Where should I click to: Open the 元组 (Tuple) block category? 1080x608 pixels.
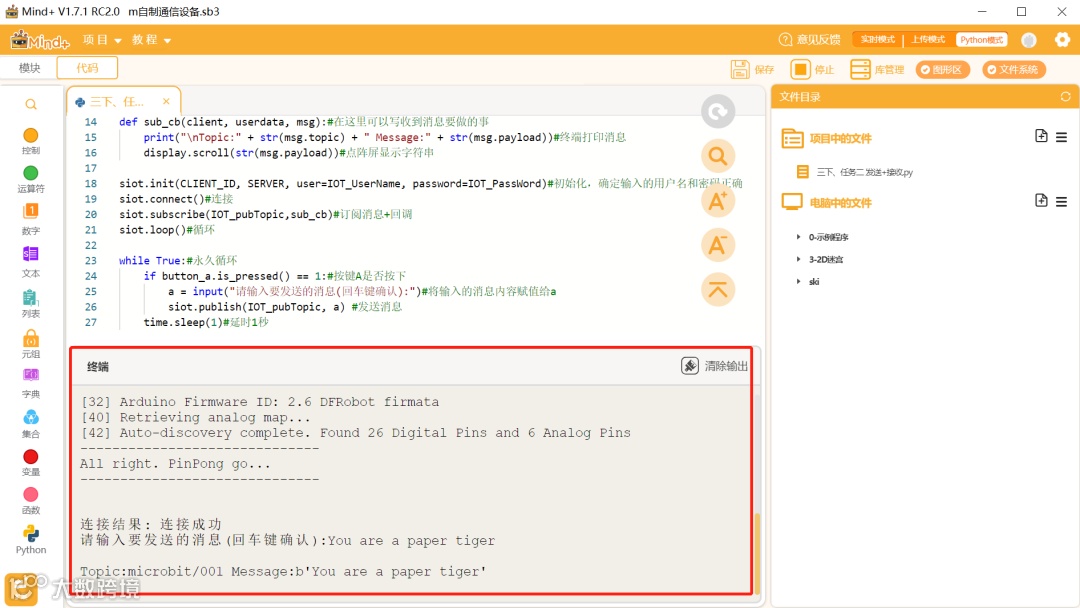pos(30,338)
